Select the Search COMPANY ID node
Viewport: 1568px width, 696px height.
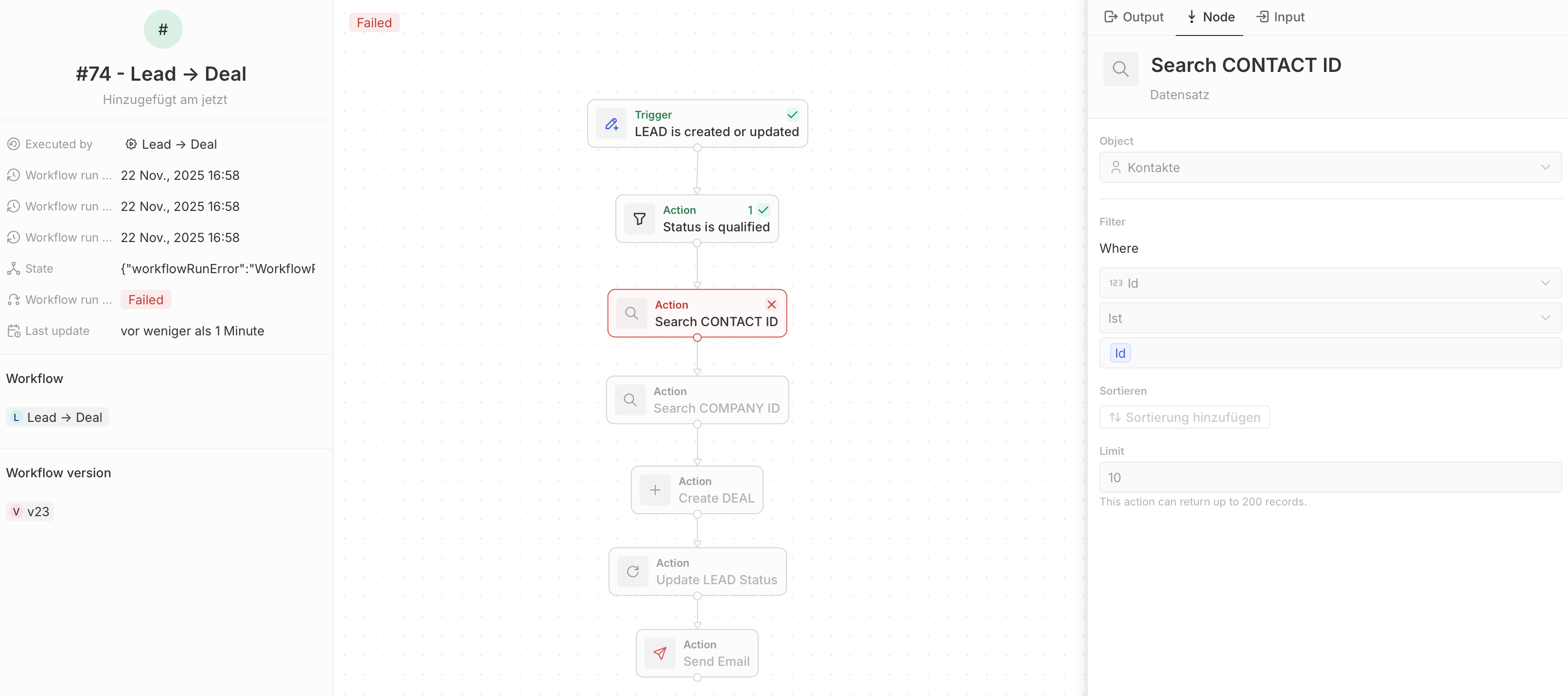697,400
